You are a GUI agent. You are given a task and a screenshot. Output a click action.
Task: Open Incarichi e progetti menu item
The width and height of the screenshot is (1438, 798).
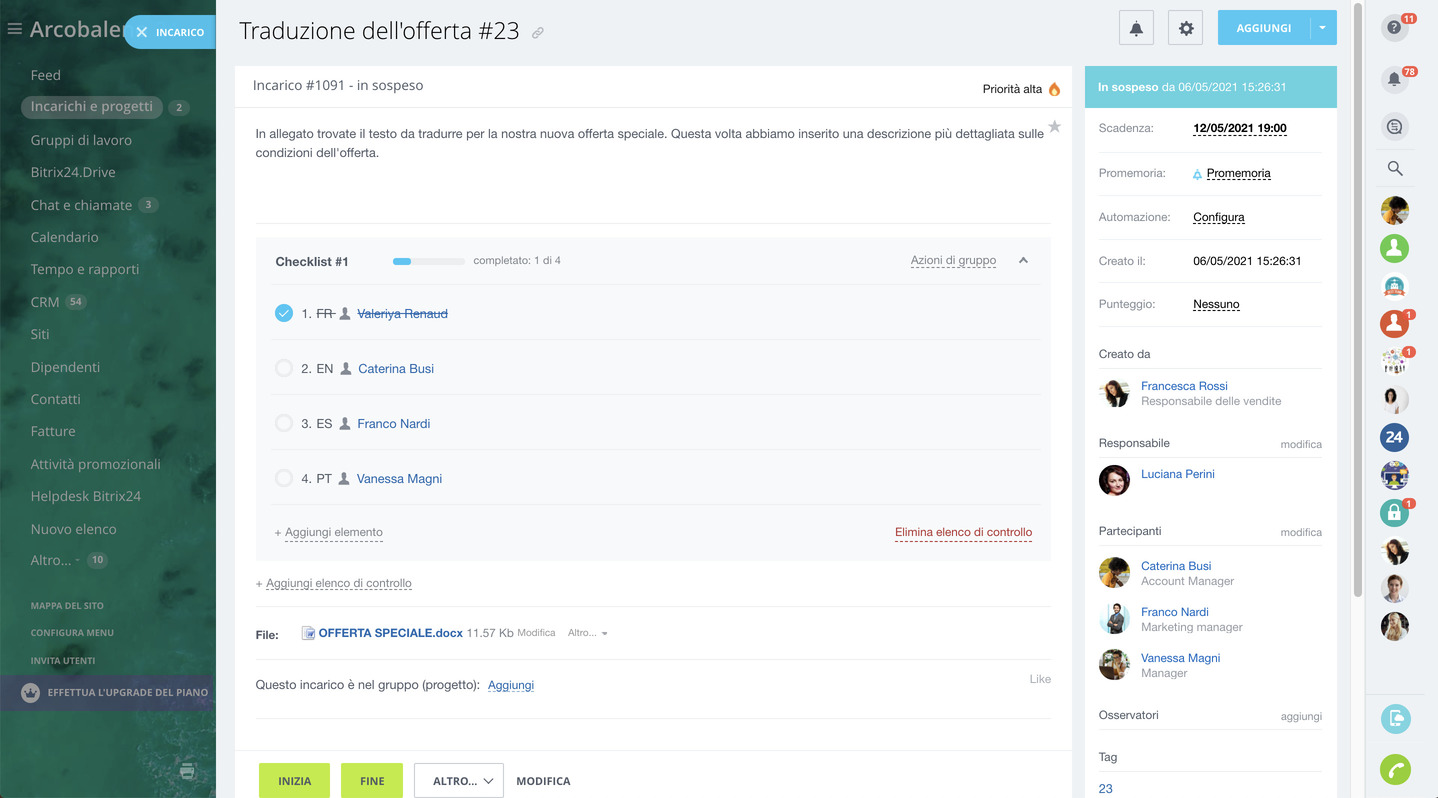pyautogui.click(x=92, y=107)
